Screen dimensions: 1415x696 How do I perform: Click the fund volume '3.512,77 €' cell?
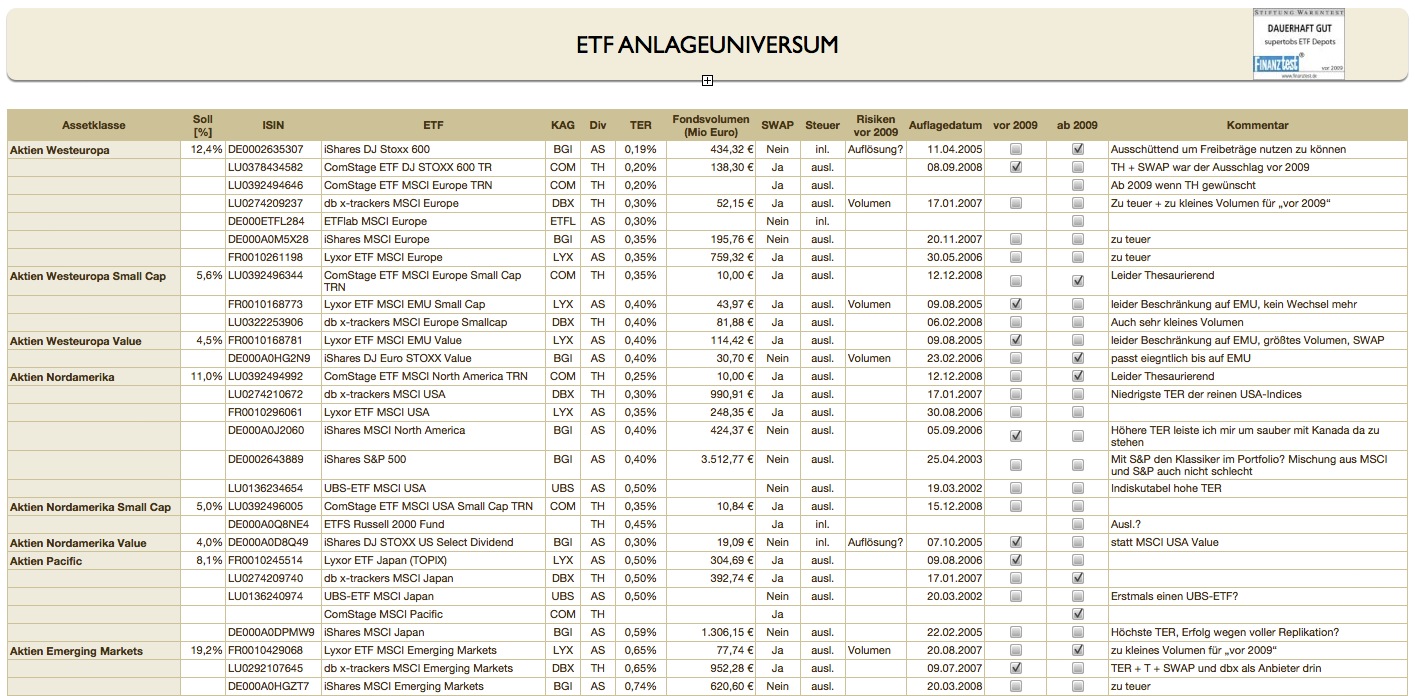[x=711, y=465]
